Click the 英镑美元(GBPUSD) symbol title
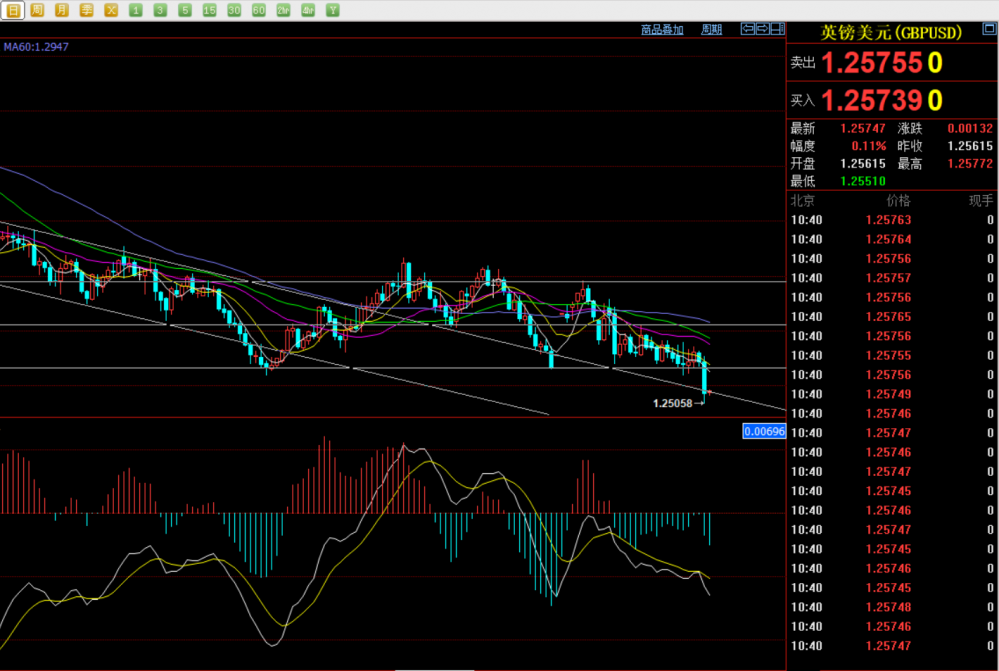 click(x=891, y=32)
